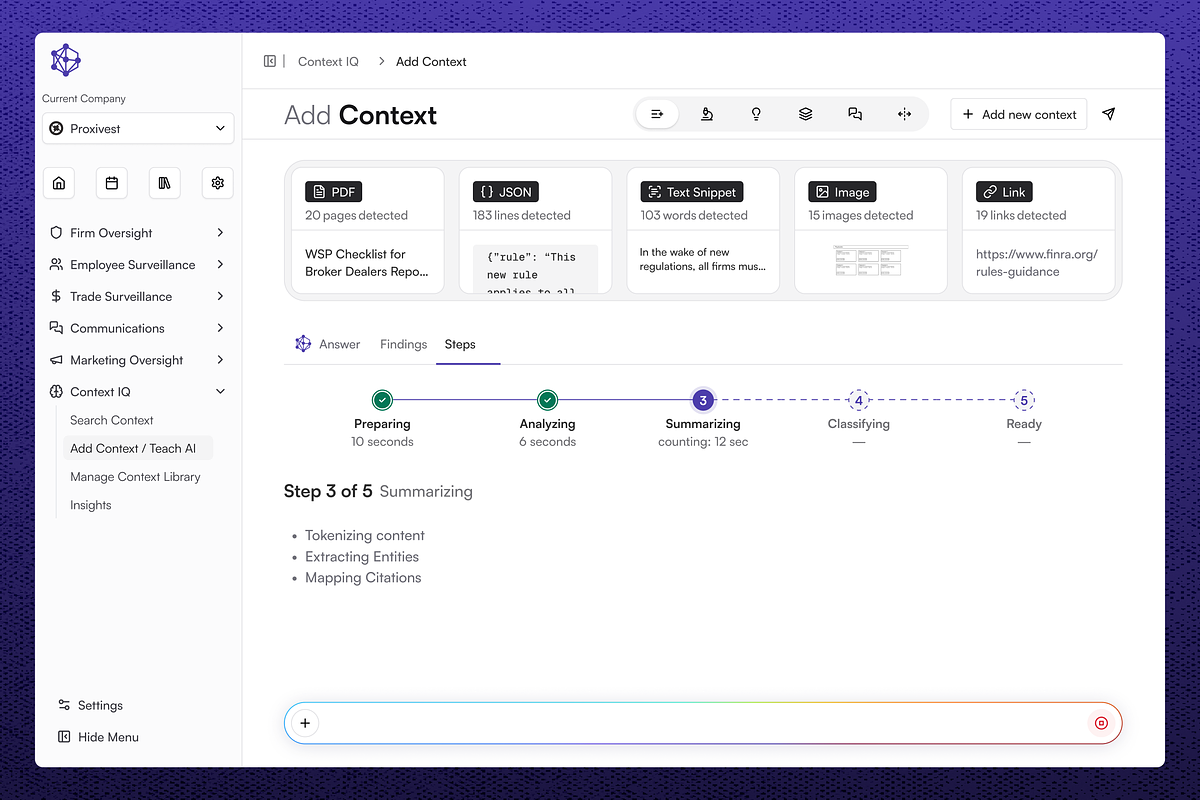This screenshot has height=800, width=1200.
Task: Click the expand-arrows icon in the context toolbar
Action: 905,114
